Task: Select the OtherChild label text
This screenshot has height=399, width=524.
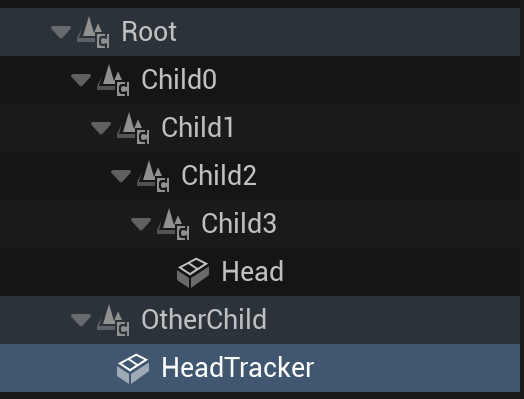Action: pos(204,319)
